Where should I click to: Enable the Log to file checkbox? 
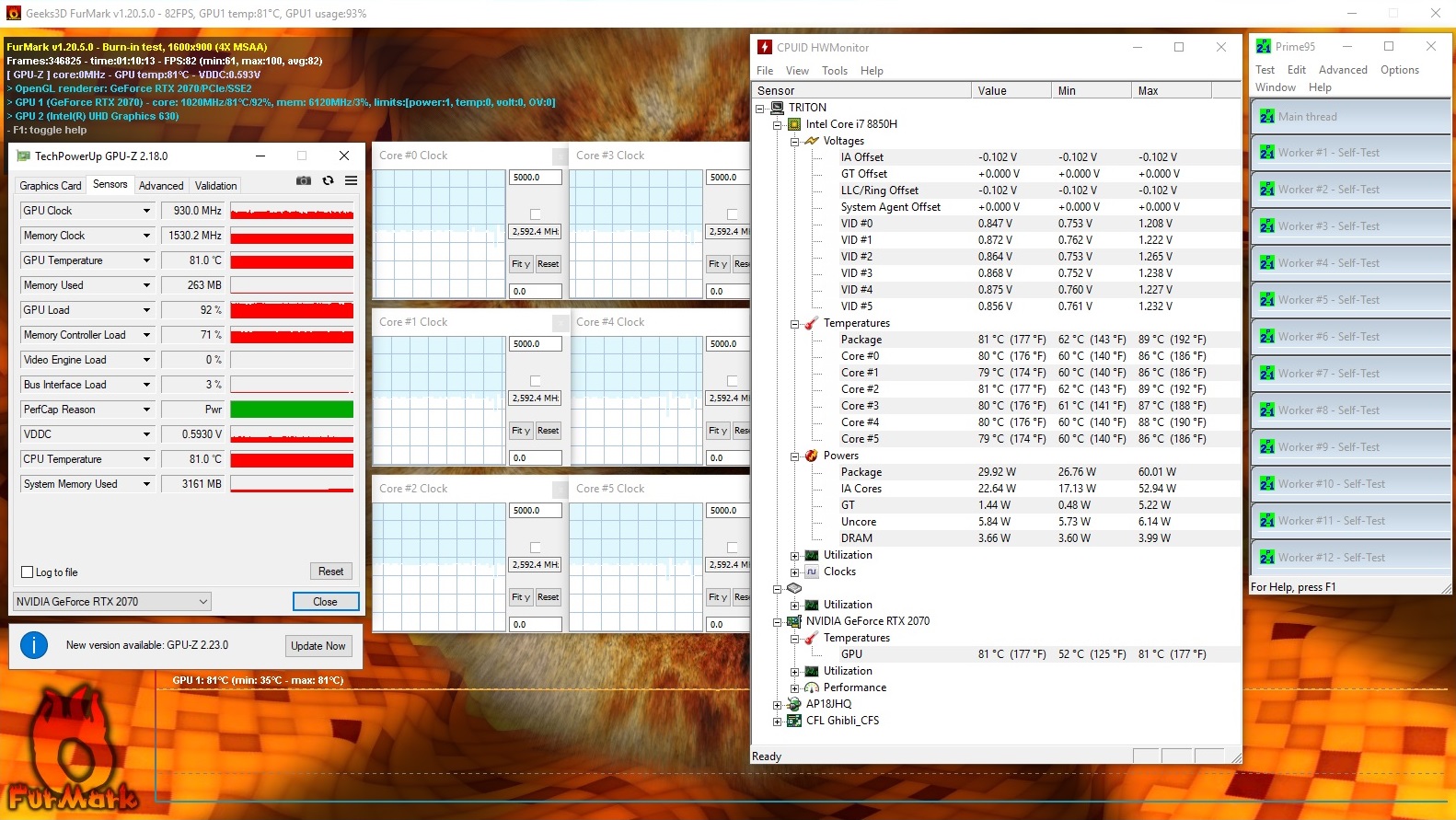tap(28, 572)
